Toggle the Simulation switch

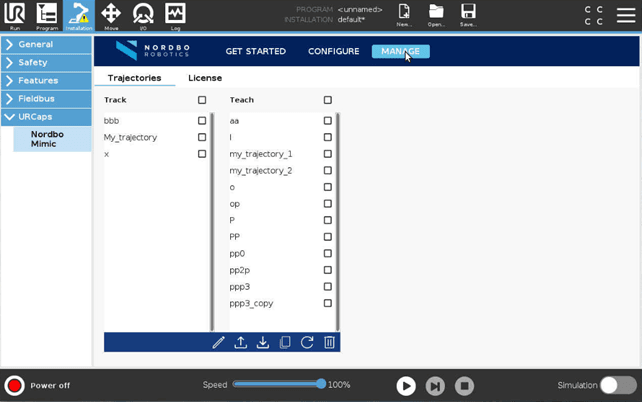coord(617,385)
